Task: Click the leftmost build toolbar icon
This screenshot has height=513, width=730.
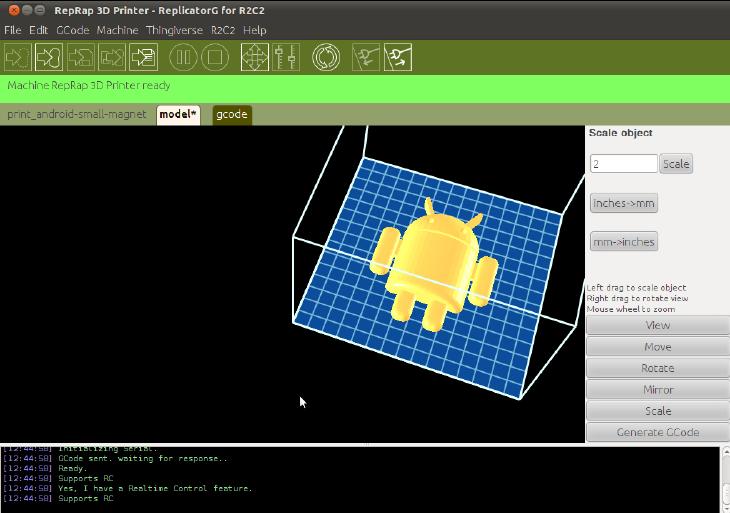Action: [x=17, y=57]
